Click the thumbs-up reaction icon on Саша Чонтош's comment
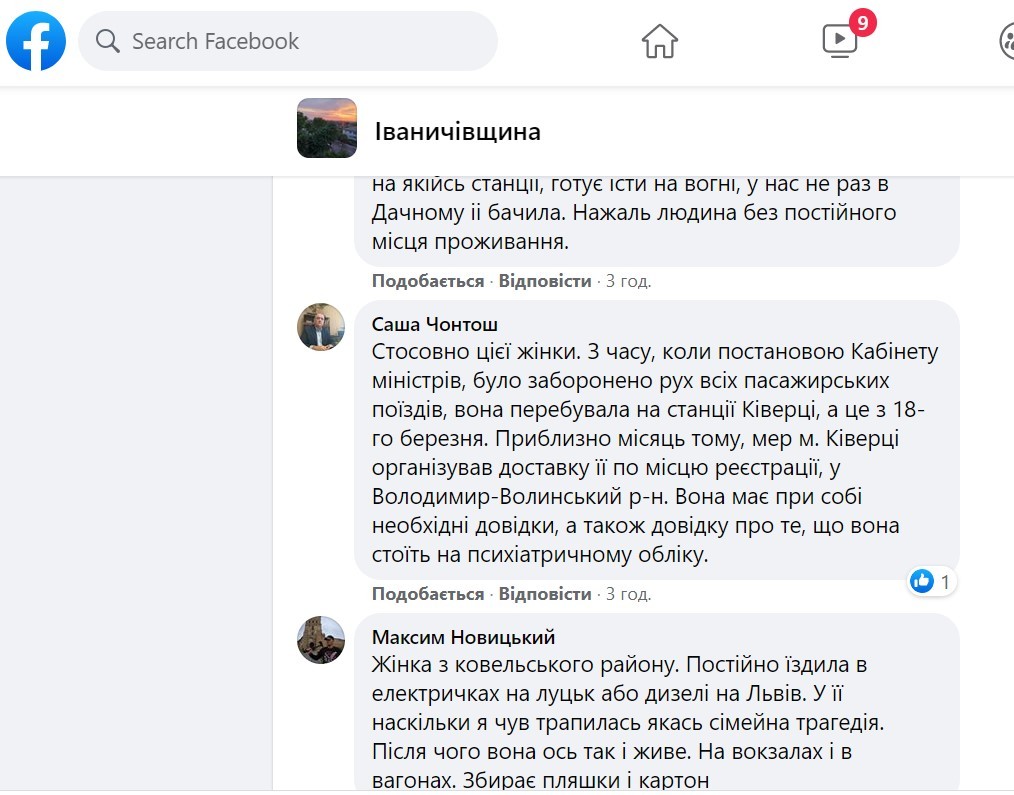 pos(922,581)
